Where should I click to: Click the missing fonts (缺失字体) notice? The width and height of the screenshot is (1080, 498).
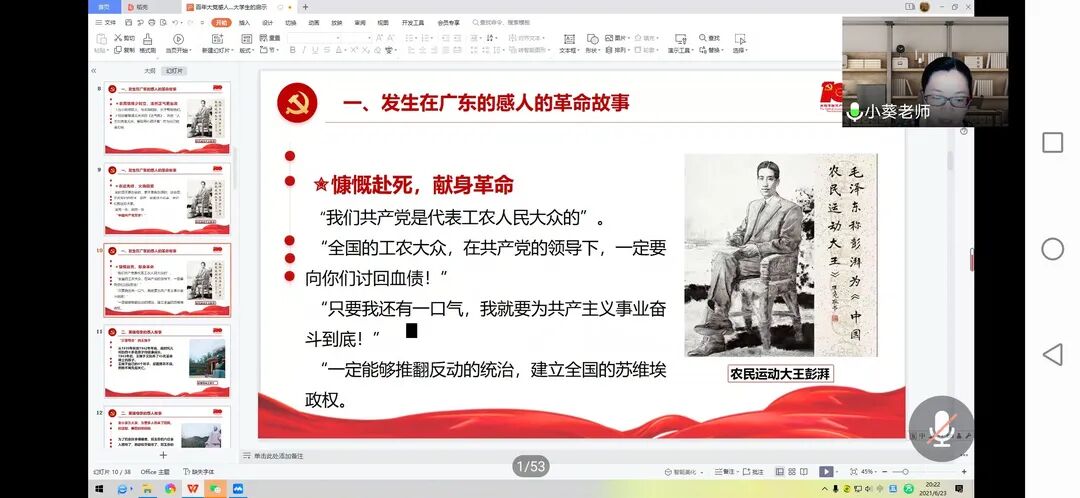198,472
